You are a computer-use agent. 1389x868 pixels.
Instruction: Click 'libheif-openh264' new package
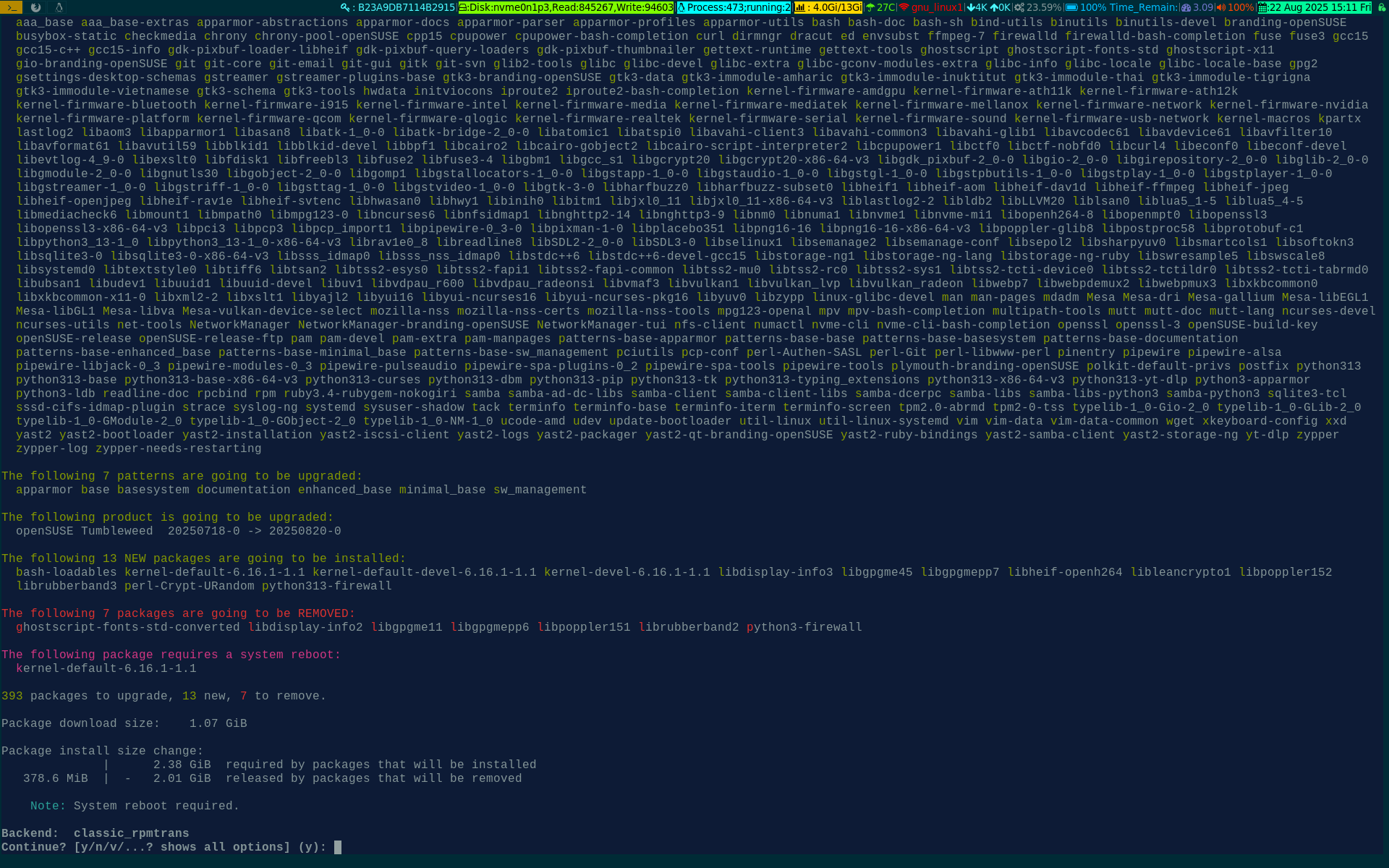click(x=1065, y=572)
